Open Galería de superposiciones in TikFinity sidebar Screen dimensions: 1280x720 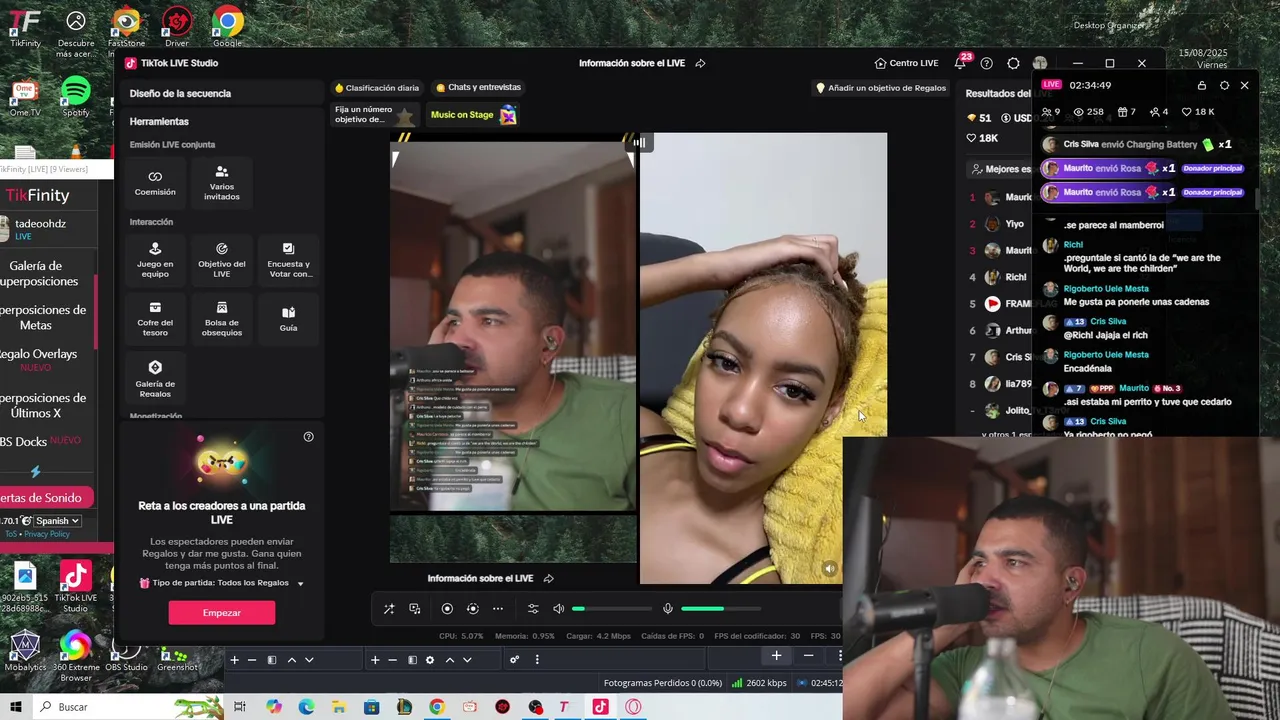[x=40, y=273]
